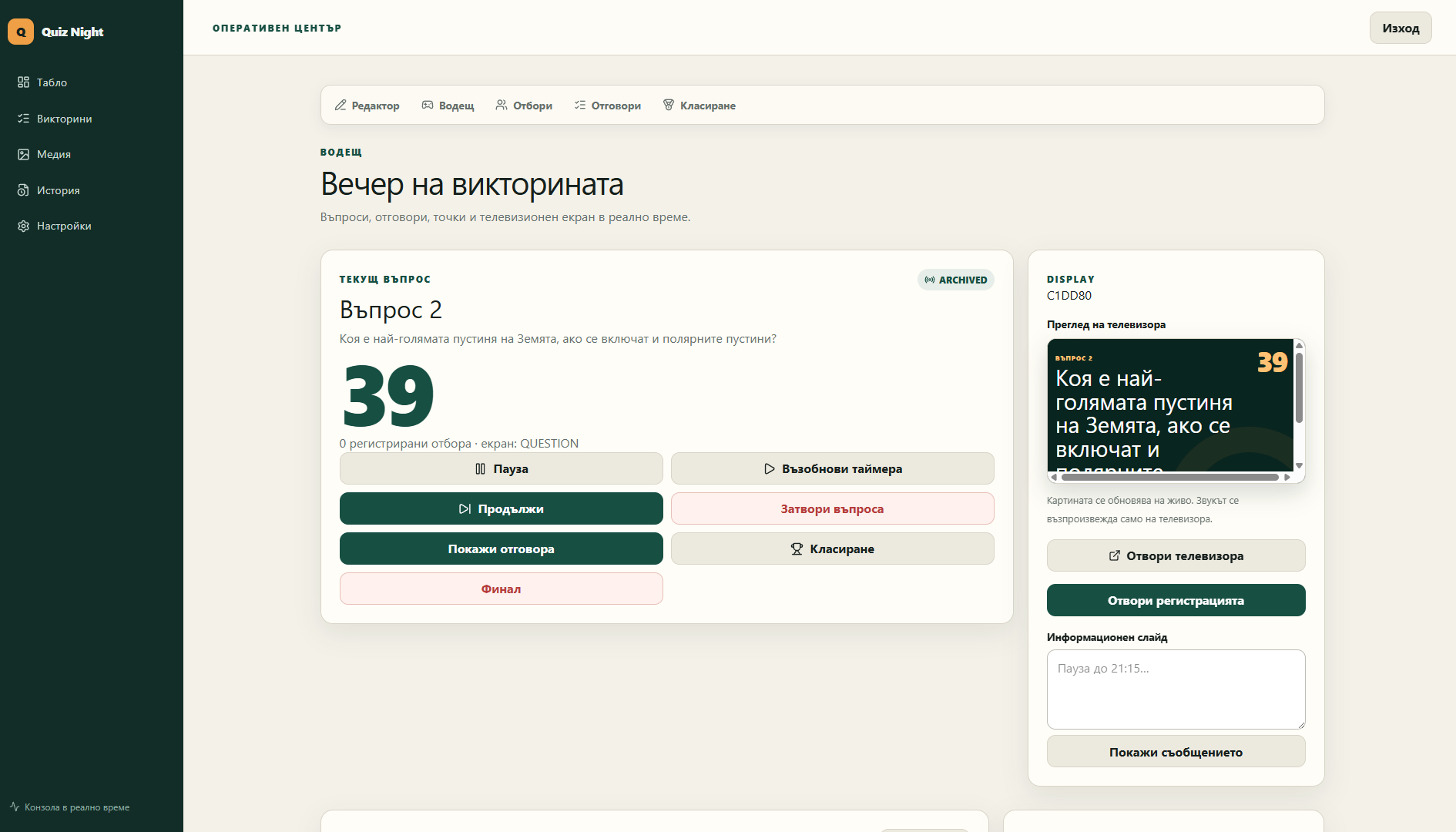Click the Quiz Night logo icon
This screenshot has width=1456, height=832.
(21, 32)
